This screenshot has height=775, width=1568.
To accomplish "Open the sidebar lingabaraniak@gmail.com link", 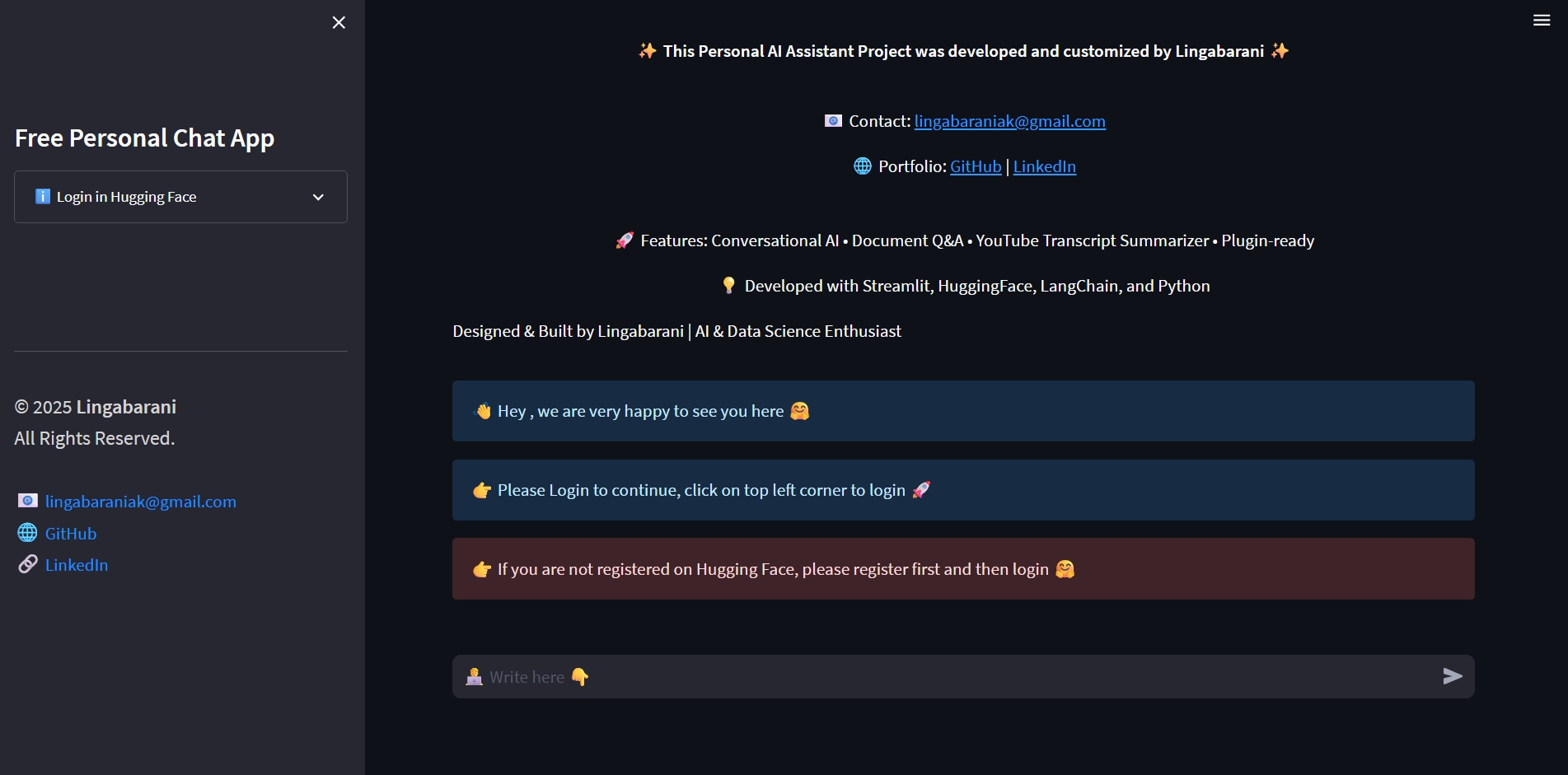I will click(141, 502).
